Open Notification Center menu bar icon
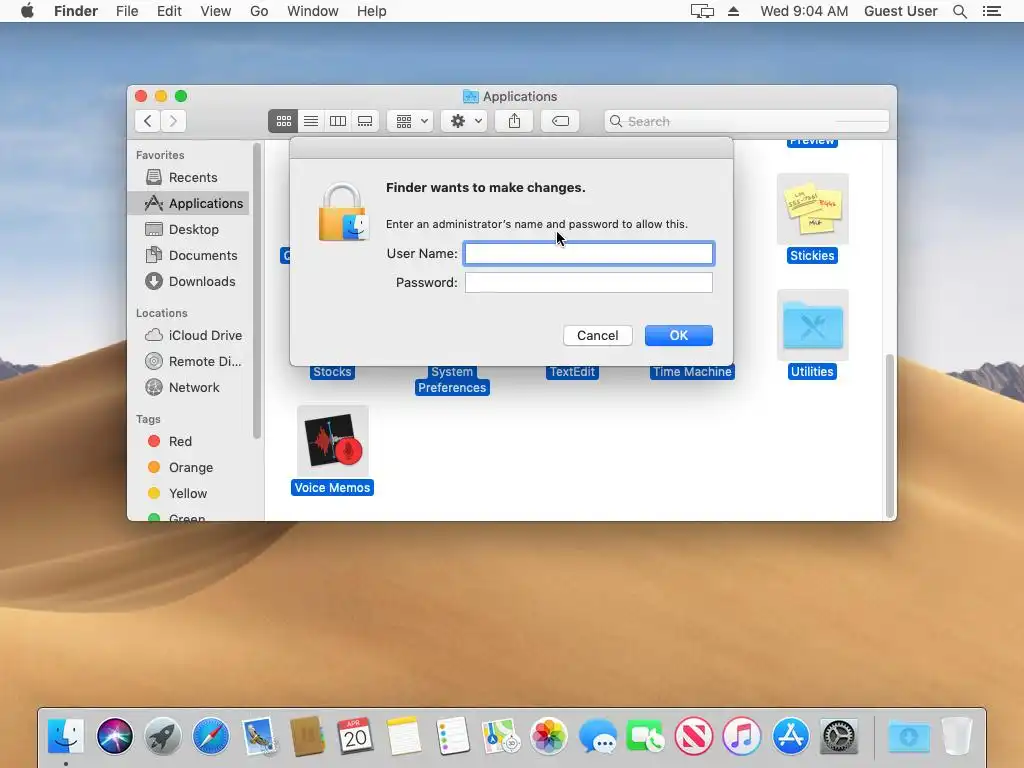 click(992, 11)
